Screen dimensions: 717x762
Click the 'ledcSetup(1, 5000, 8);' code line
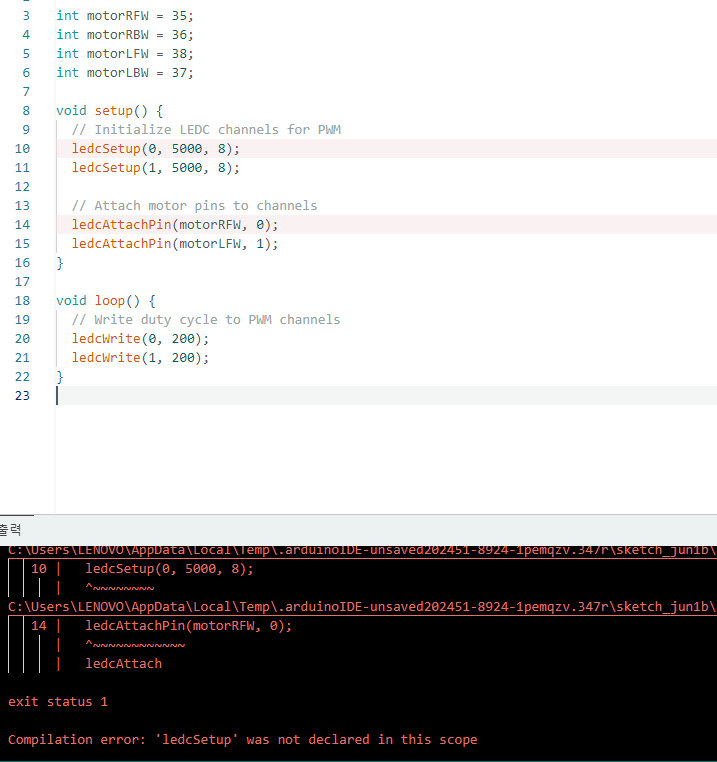coord(156,168)
